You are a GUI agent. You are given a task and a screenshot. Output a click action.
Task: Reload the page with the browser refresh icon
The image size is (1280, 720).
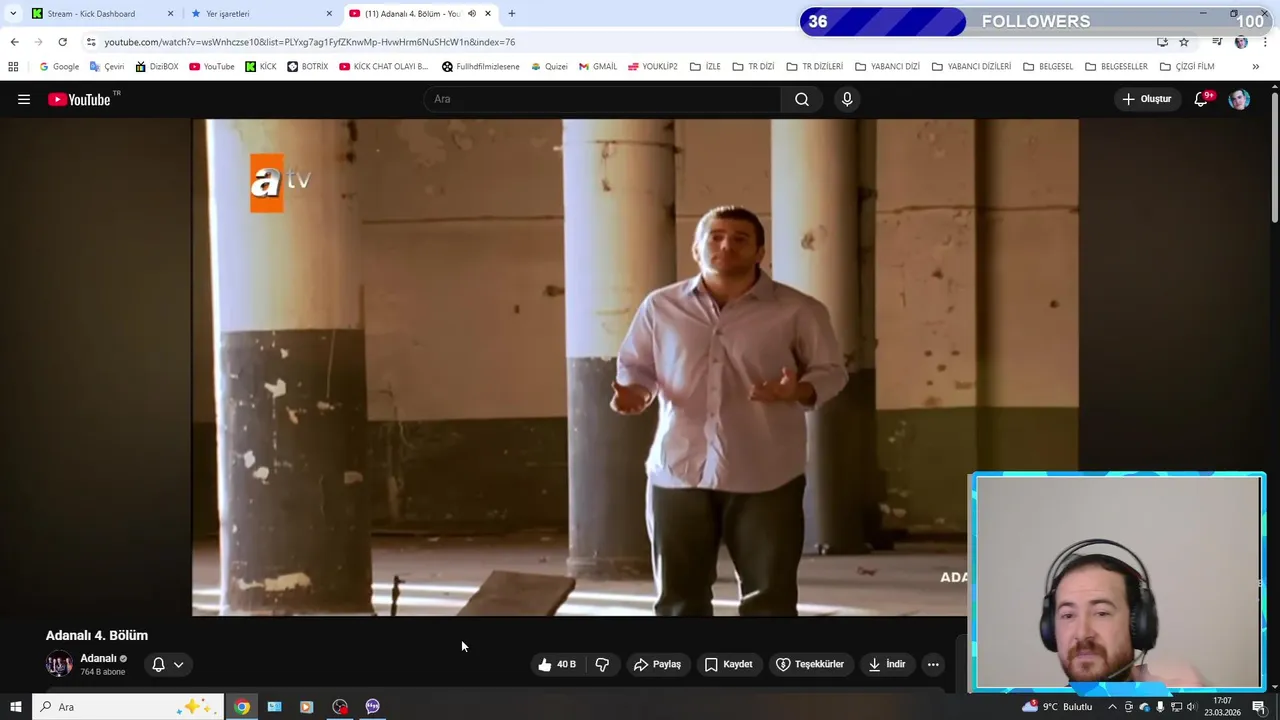[x=62, y=42]
